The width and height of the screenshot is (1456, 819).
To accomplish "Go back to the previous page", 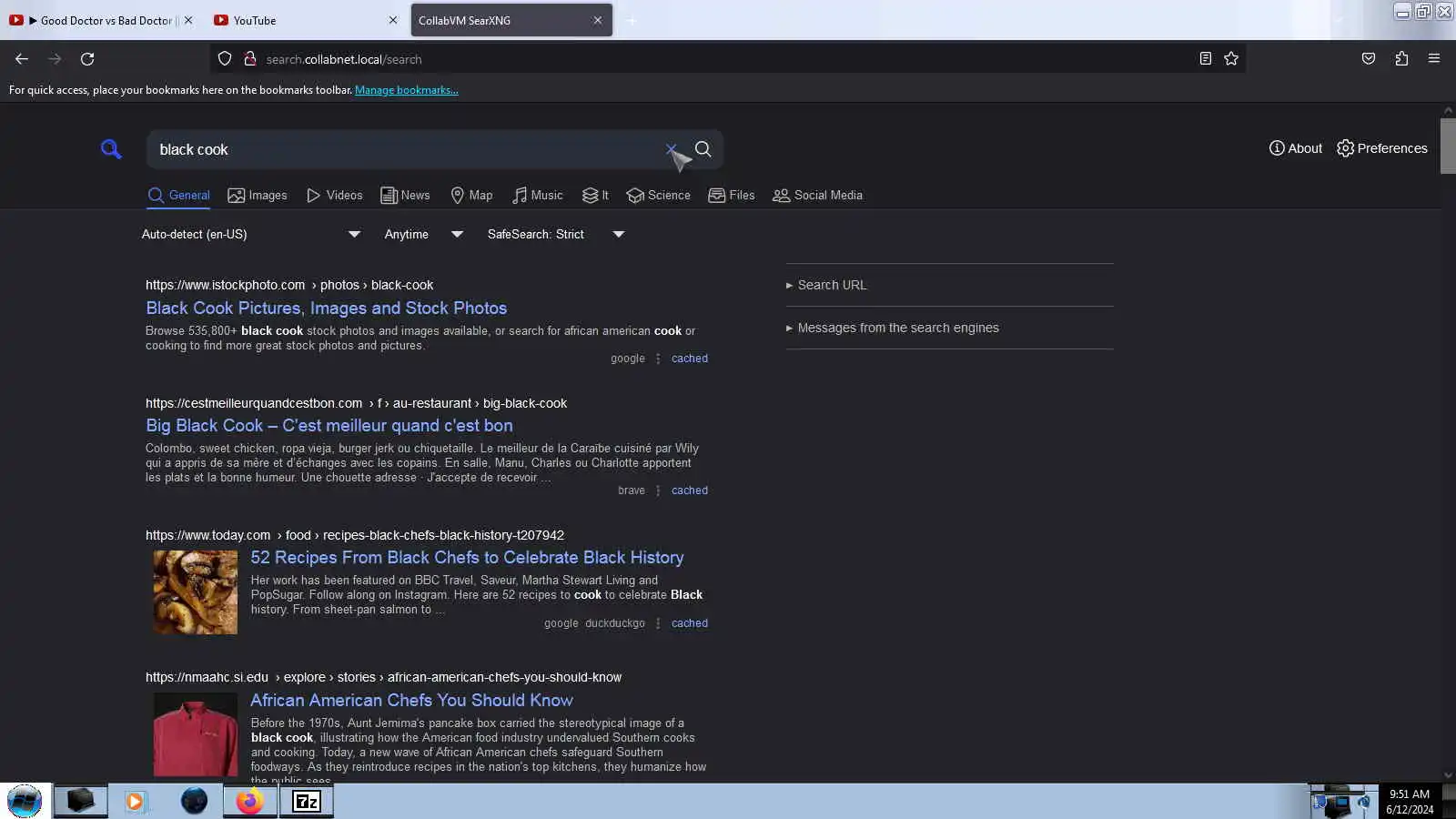I will point(22,59).
